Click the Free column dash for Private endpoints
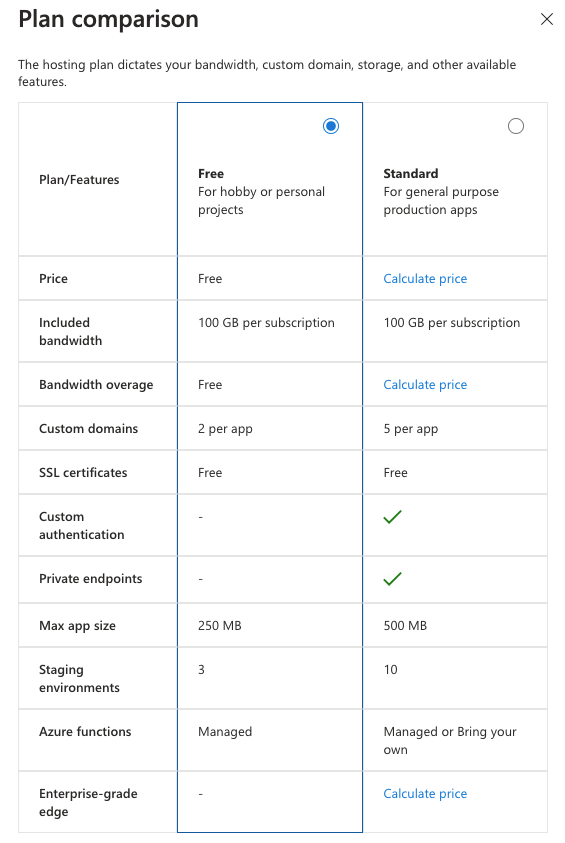The image size is (565, 843). point(201,579)
